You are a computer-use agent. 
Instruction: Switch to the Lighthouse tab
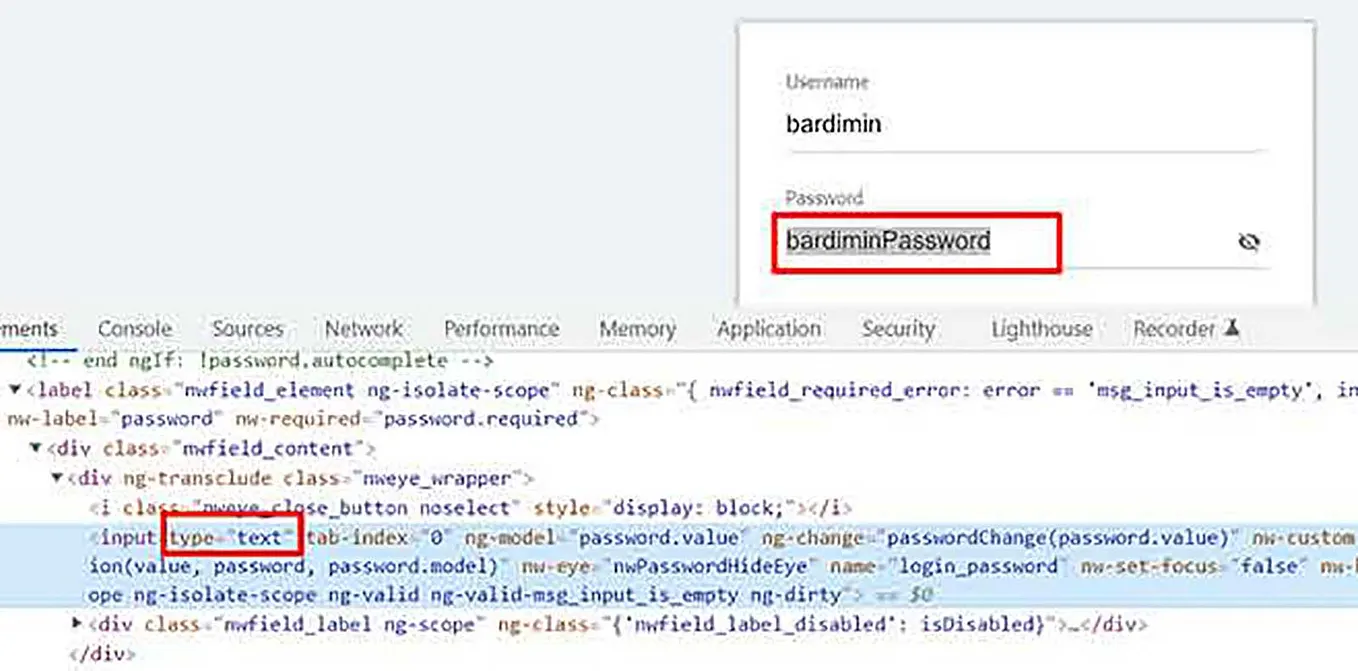click(1041, 328)
